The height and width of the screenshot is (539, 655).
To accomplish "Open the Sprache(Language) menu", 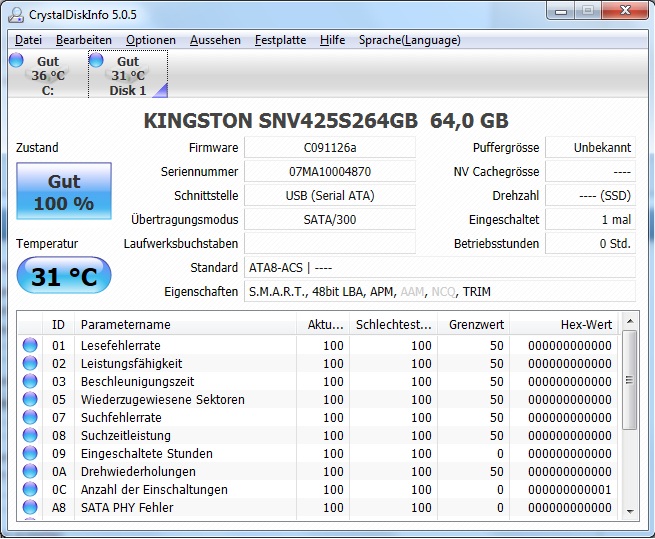I will 409,40.
